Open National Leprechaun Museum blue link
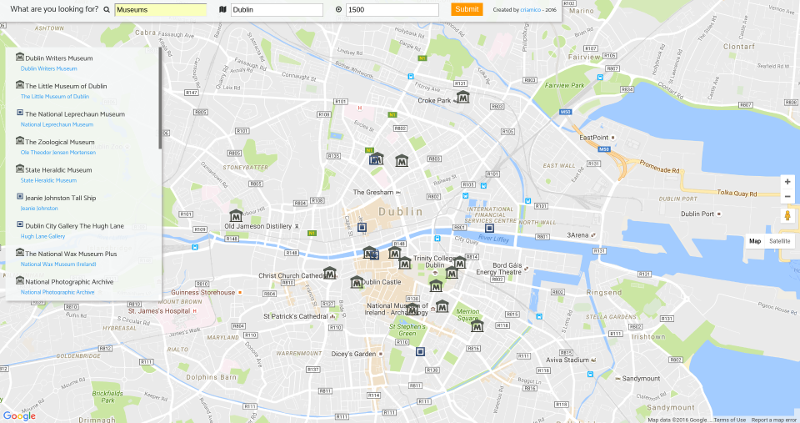This screenshot has height=423, width=800. 57,125
